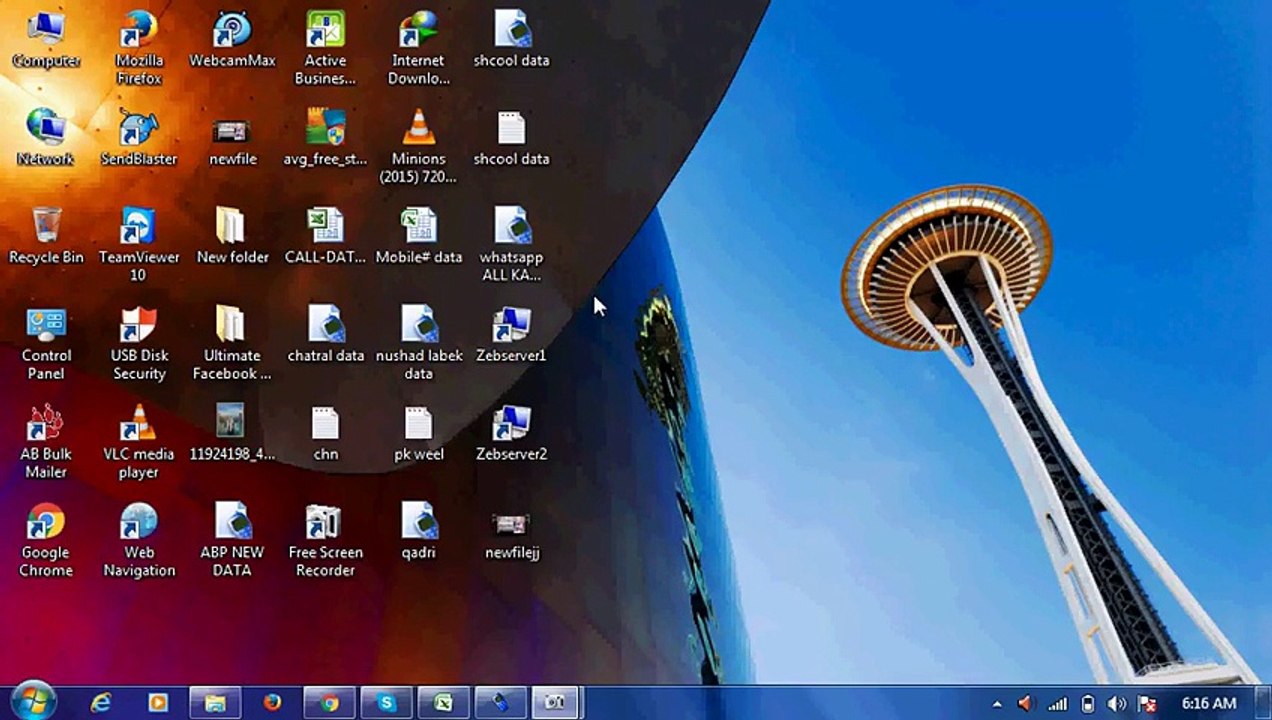Select the "chn" text file
Screen dimensions: 1272x720
(x=325, y=433)
